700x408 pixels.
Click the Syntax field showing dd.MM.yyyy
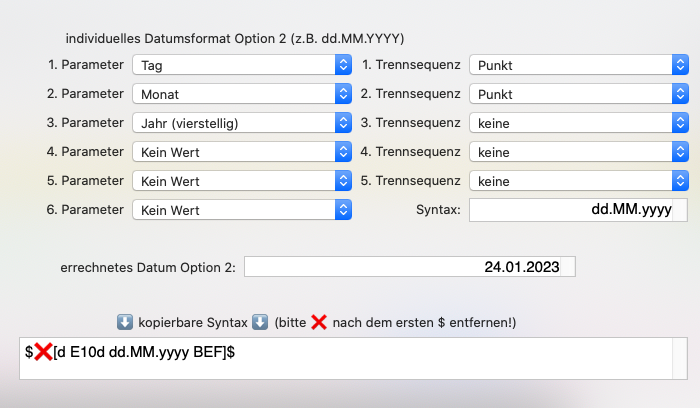[578, 210]
